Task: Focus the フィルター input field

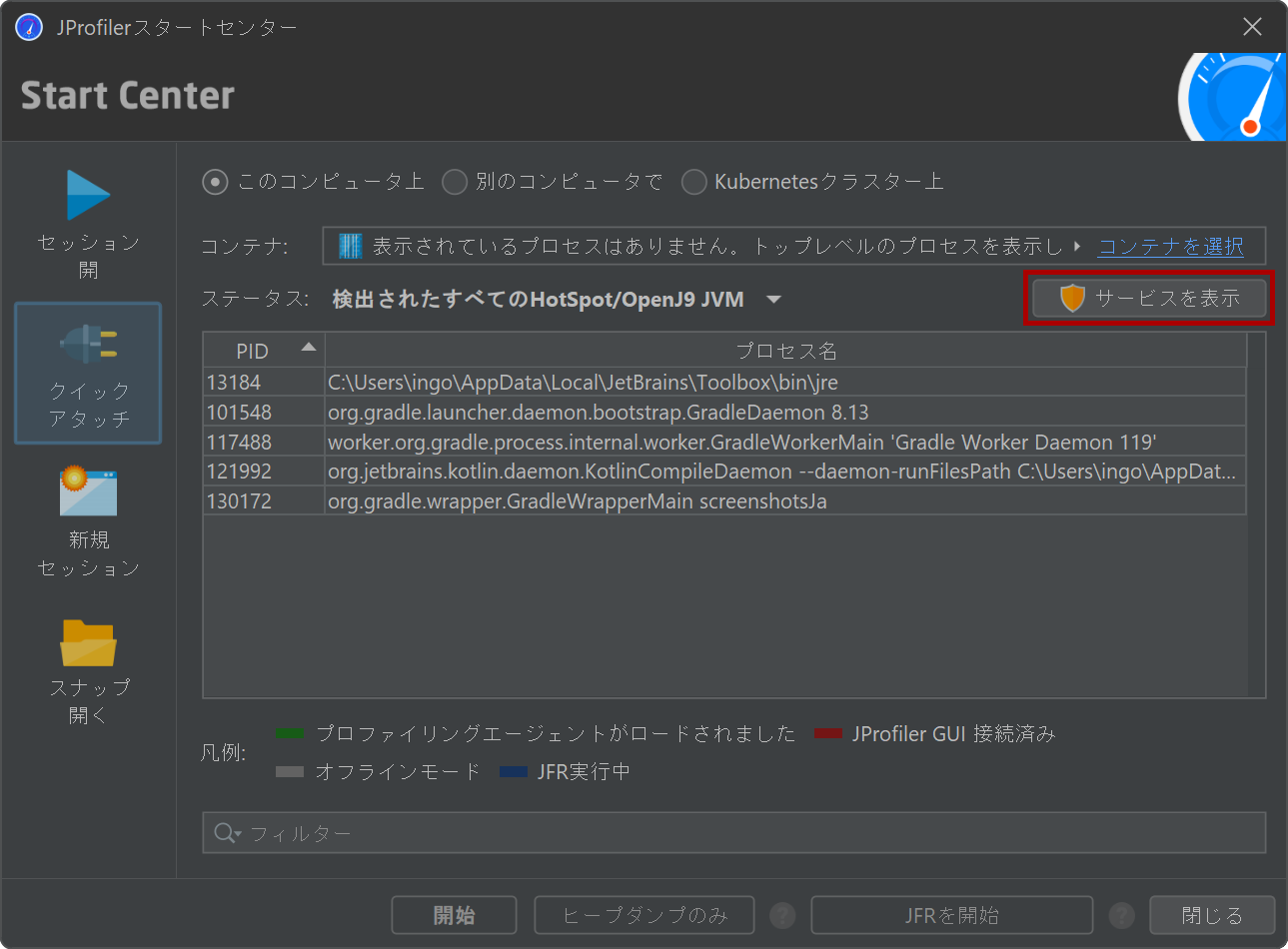Action: coord(734,833)
